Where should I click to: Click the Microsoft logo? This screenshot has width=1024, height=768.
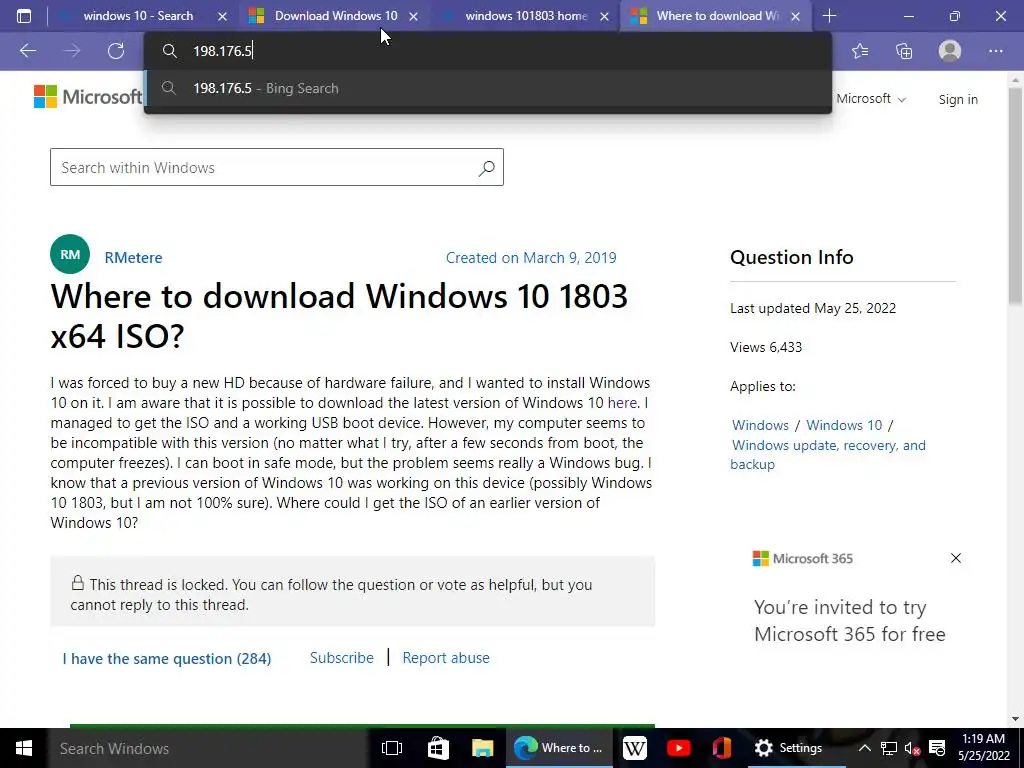88,97
